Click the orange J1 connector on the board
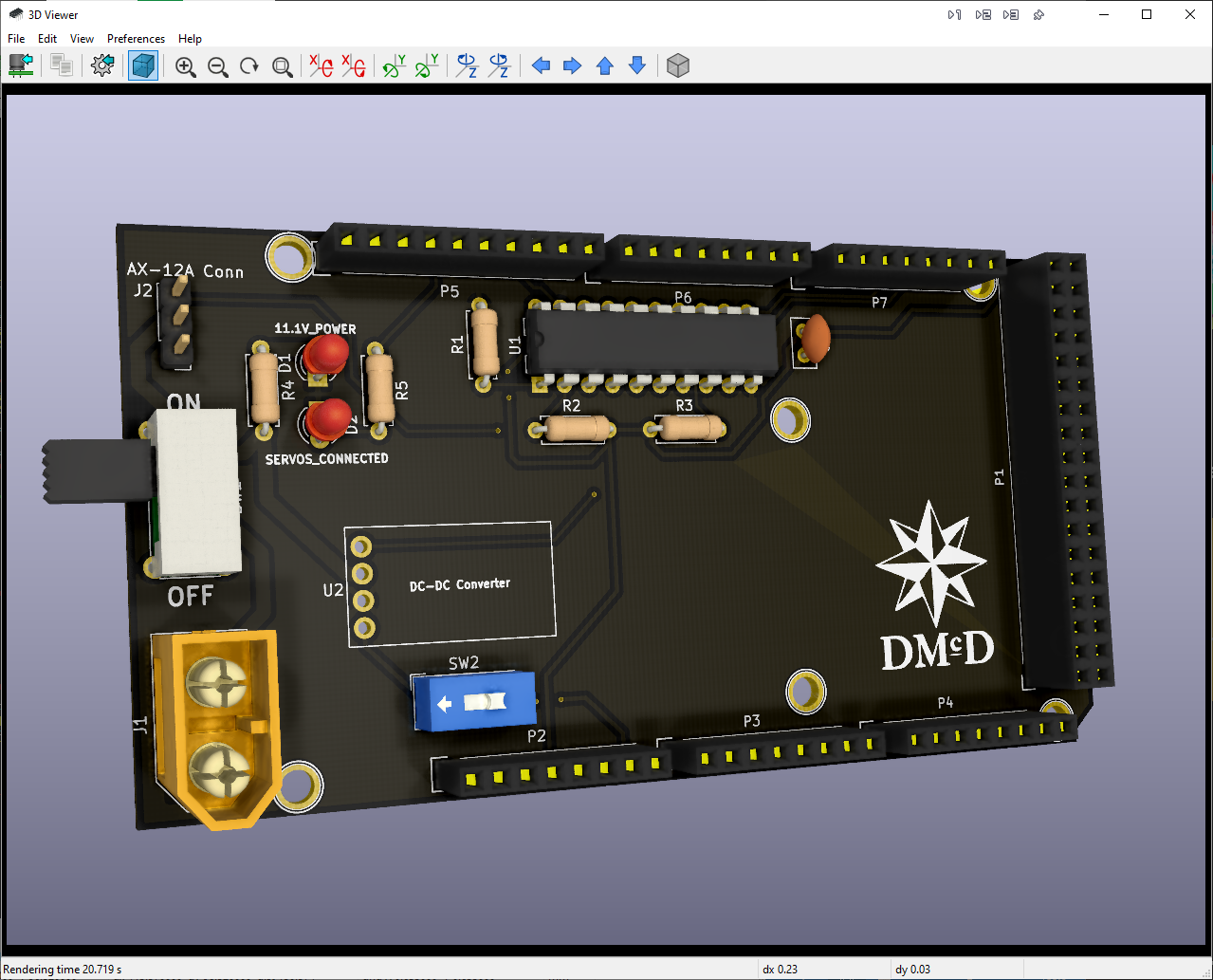Image resolution: width=1213 pixels, height=980 pixels. click(x=216, y=729)
